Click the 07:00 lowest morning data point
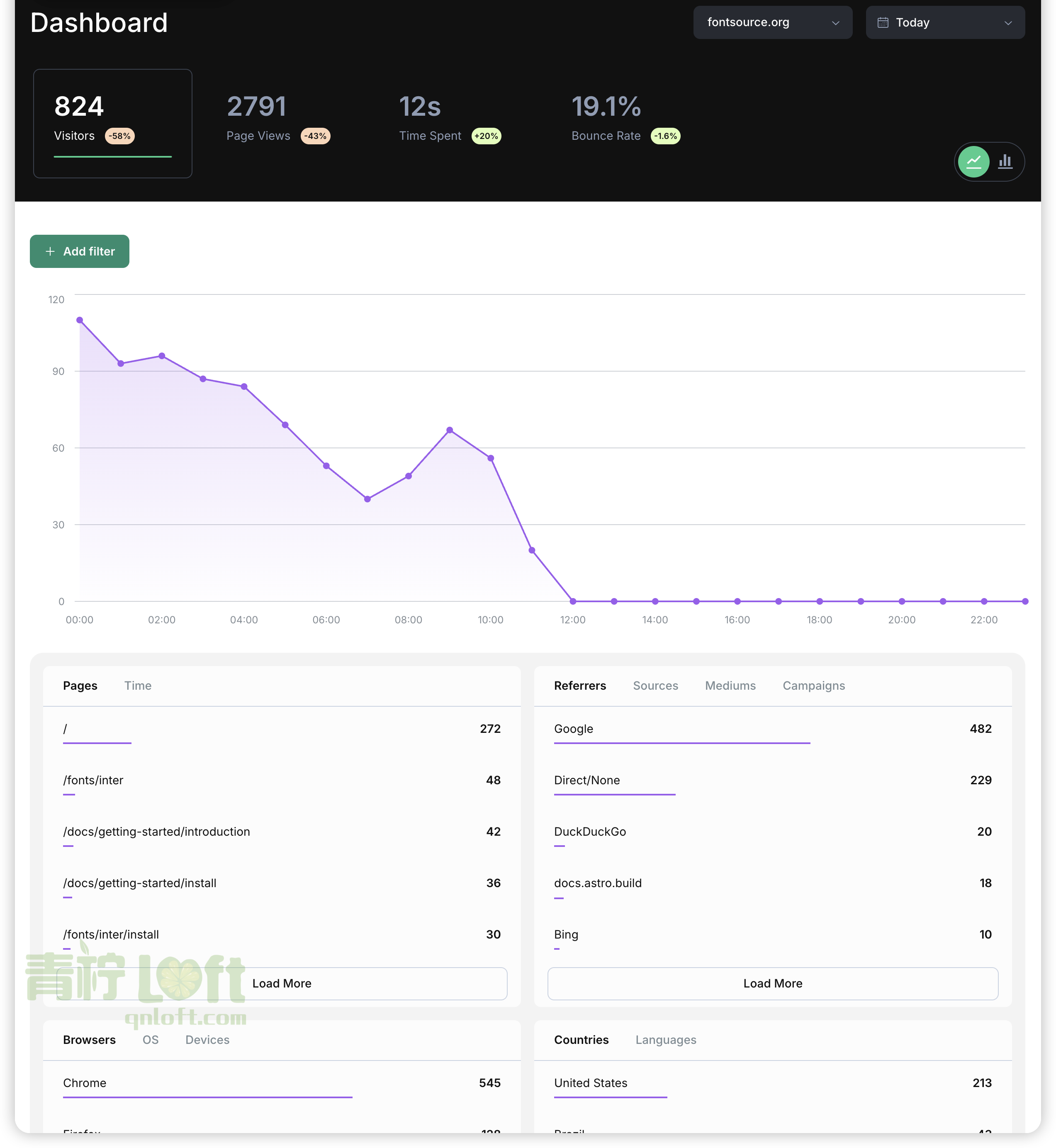1056x1148 pixels. (367, 499)
